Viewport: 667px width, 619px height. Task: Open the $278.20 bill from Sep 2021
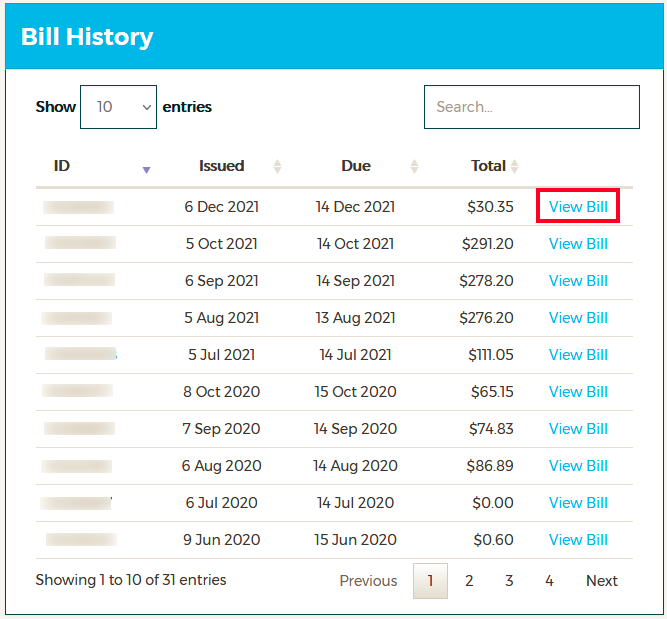(578, 281)
